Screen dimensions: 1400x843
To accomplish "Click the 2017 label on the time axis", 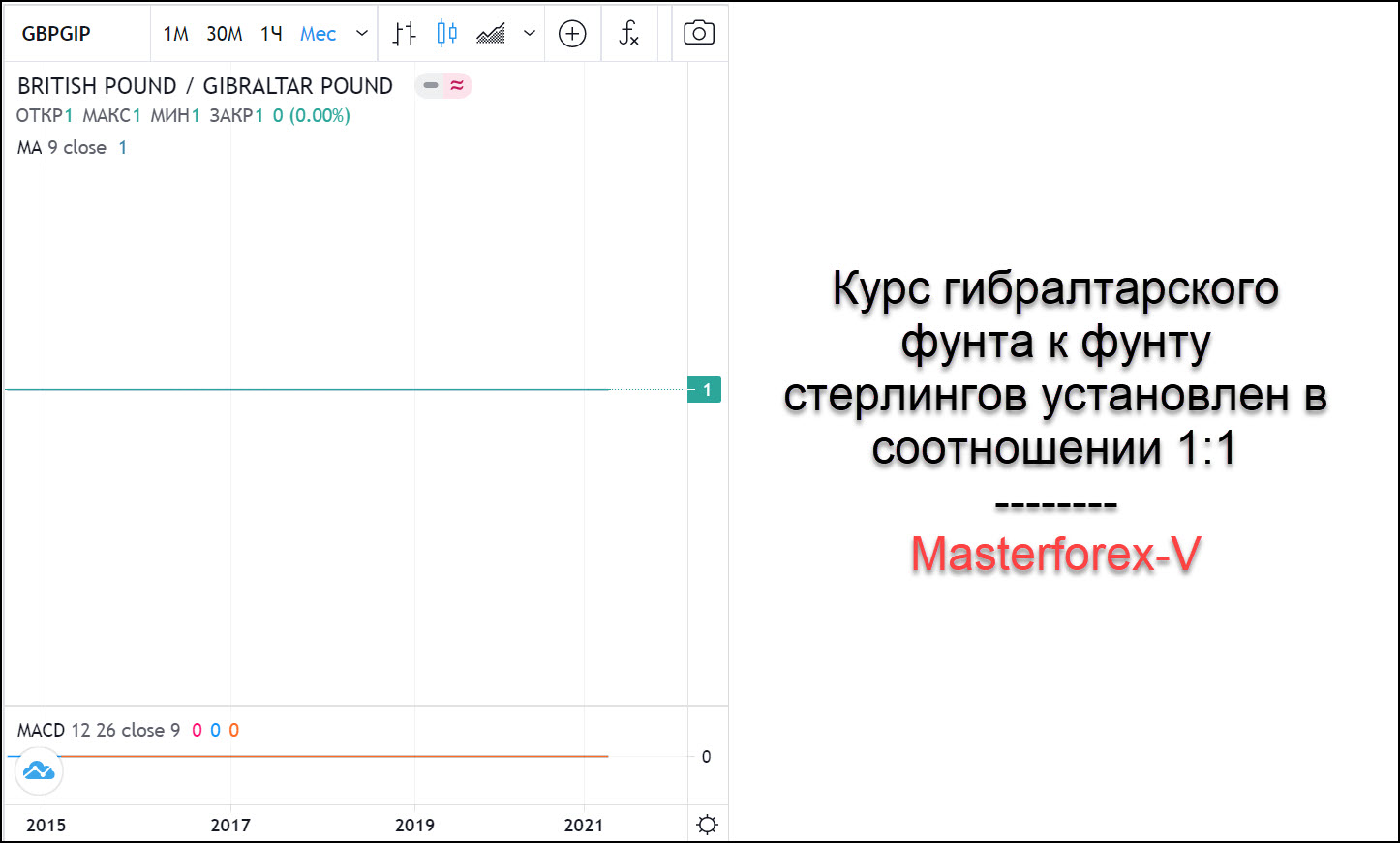I will tap(230, 826).
